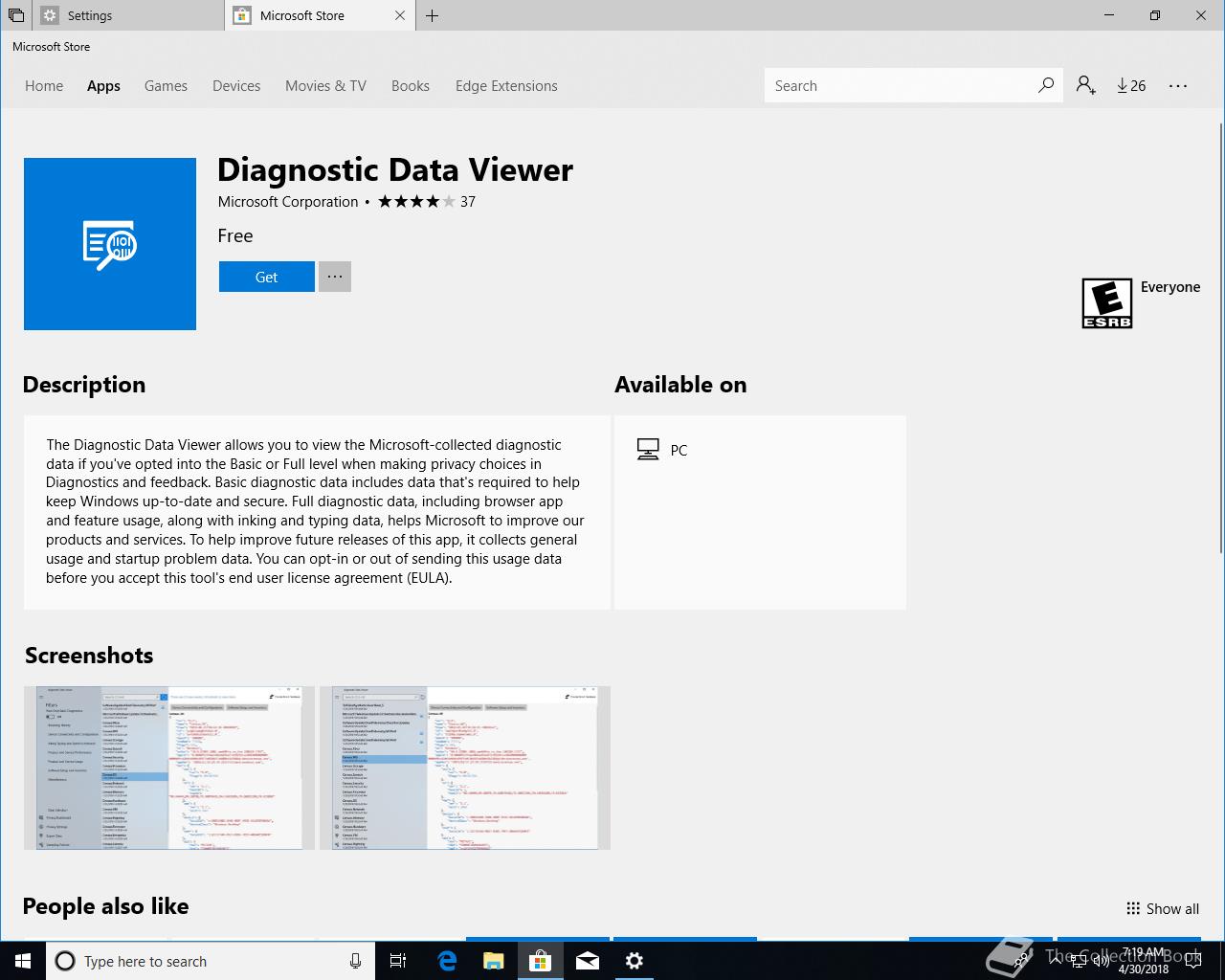Viewport: 1225px width, 980px height.
Task: Open File Explorer from the taskbar
Action: 493,961
